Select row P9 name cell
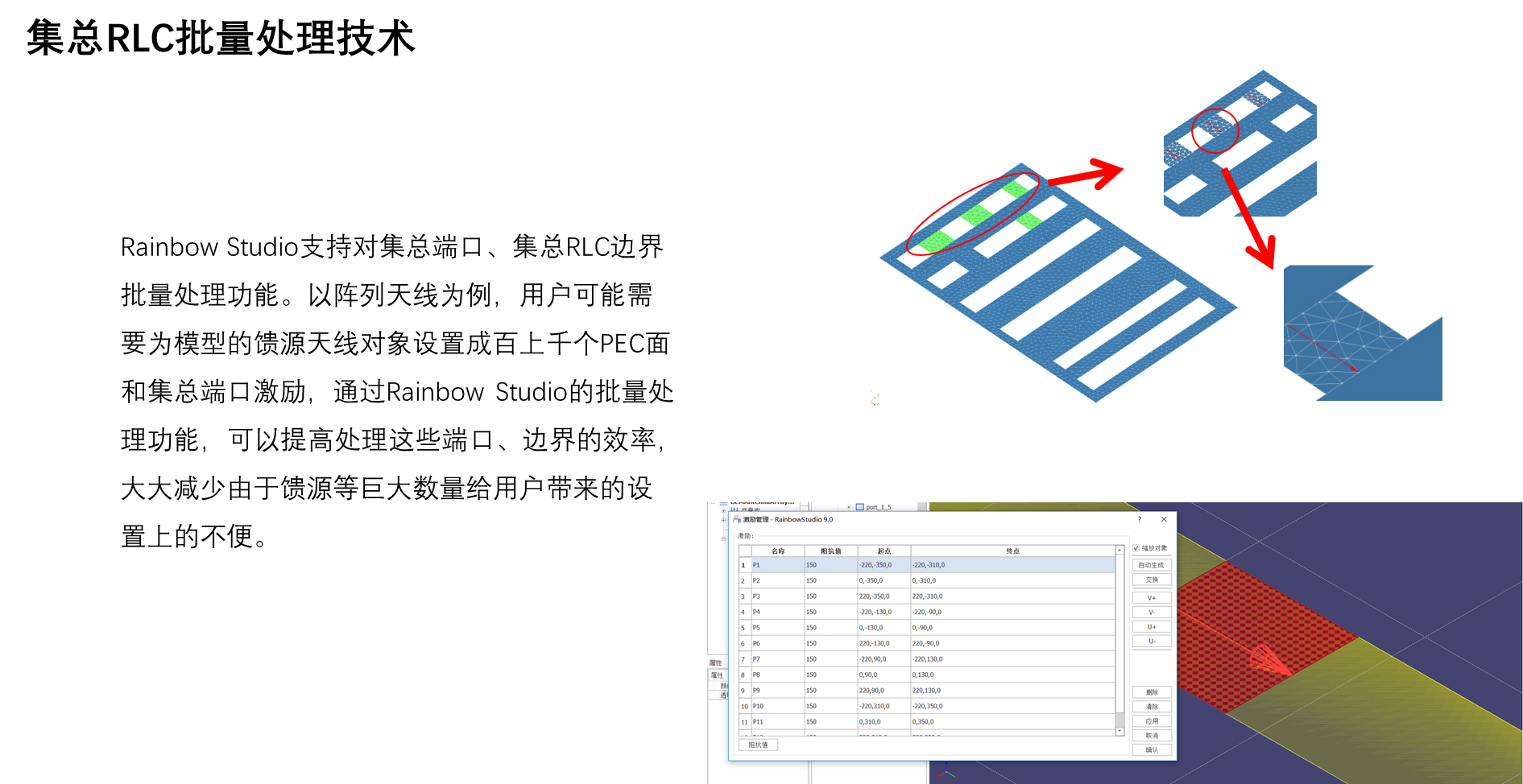 pyautogui.click(x=778, y=691)
